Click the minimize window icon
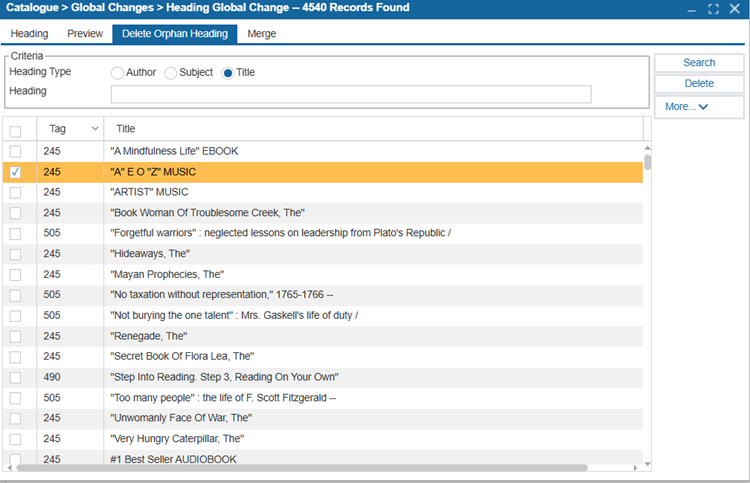 691,10
